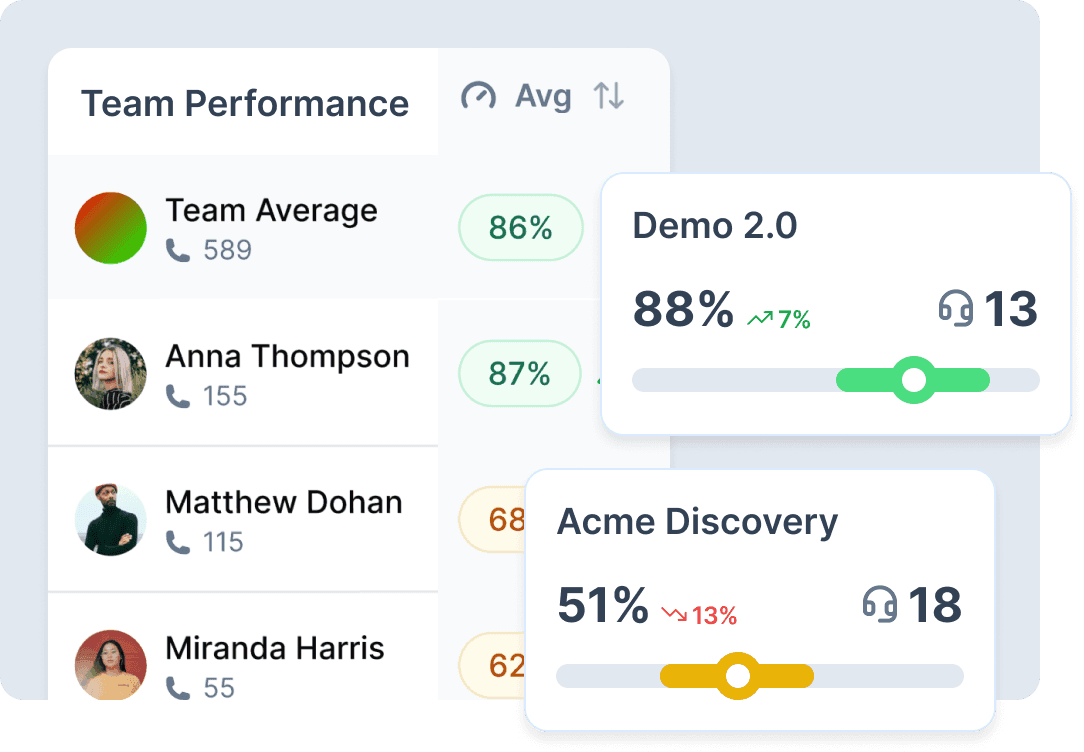Viewport: 1084px width, 752px height.
Task: Click the sort arrows next to Avg
Action: (610, 97)
